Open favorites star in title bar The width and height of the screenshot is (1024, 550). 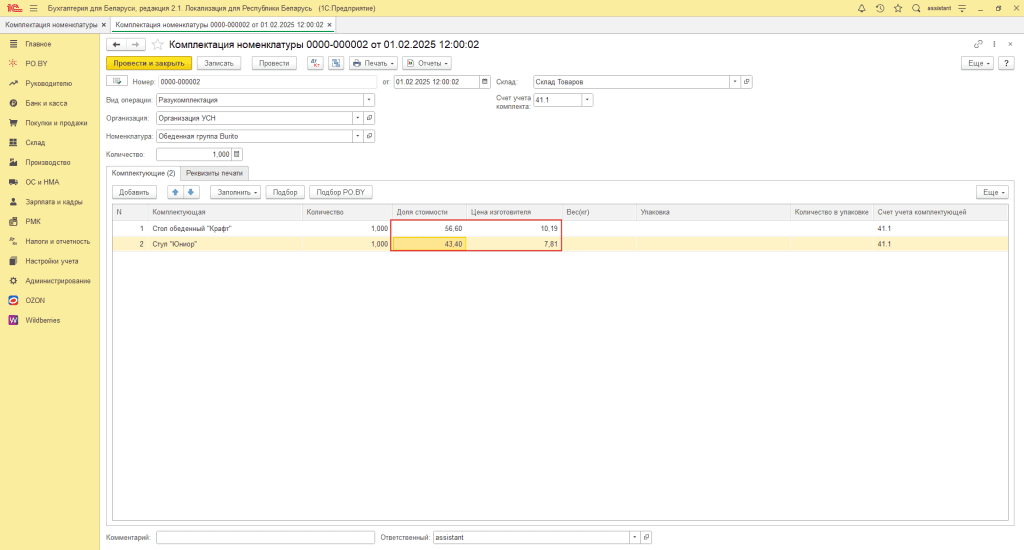pos(898,8)
